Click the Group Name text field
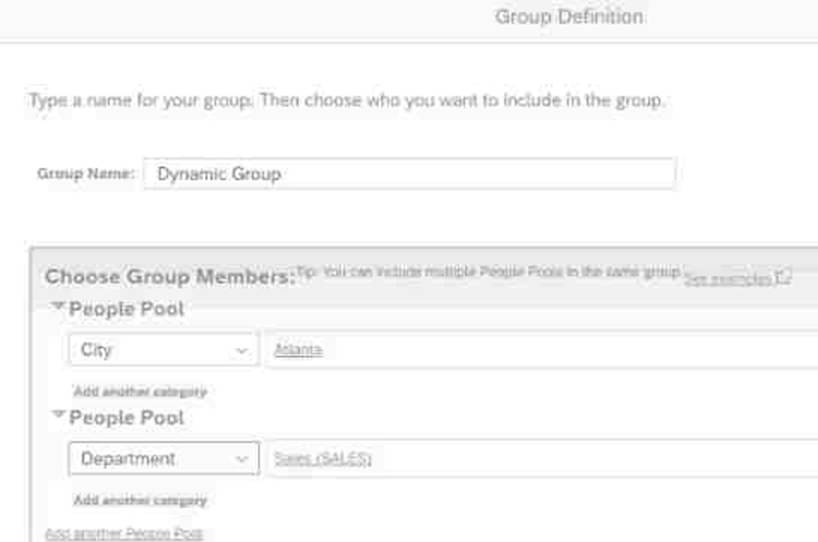 pyautogui.click(x=408, y=174)
